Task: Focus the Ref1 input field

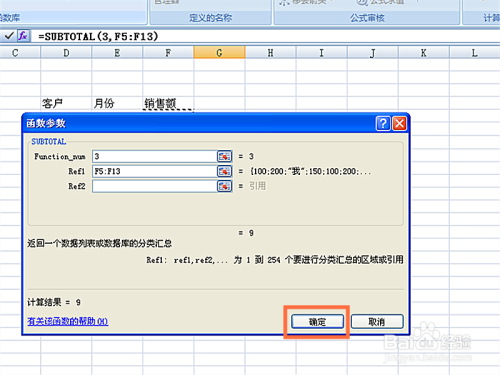Action: (154, 171)
